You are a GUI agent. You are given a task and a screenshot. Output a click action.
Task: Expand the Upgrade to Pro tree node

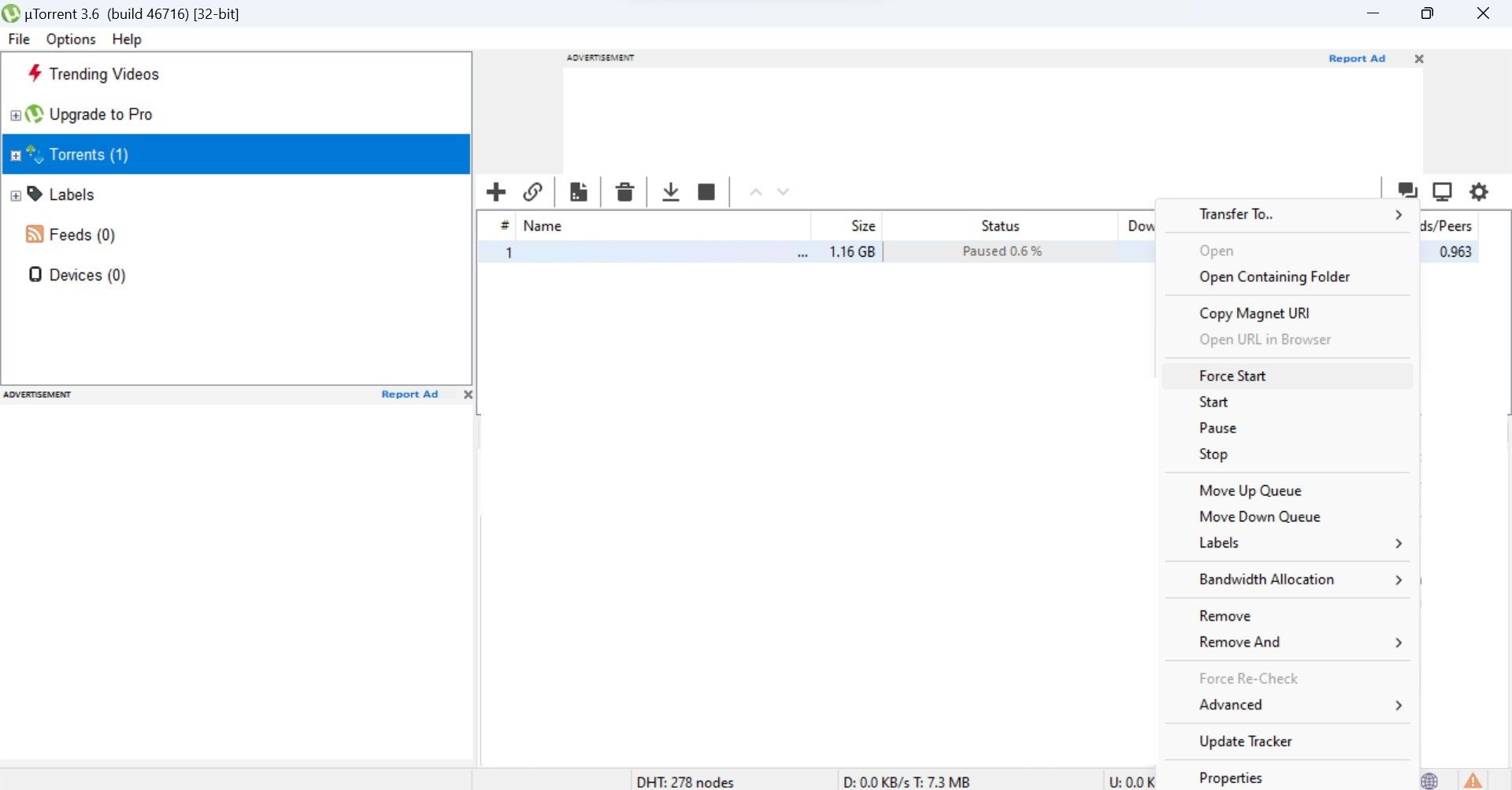pos(16,115)
